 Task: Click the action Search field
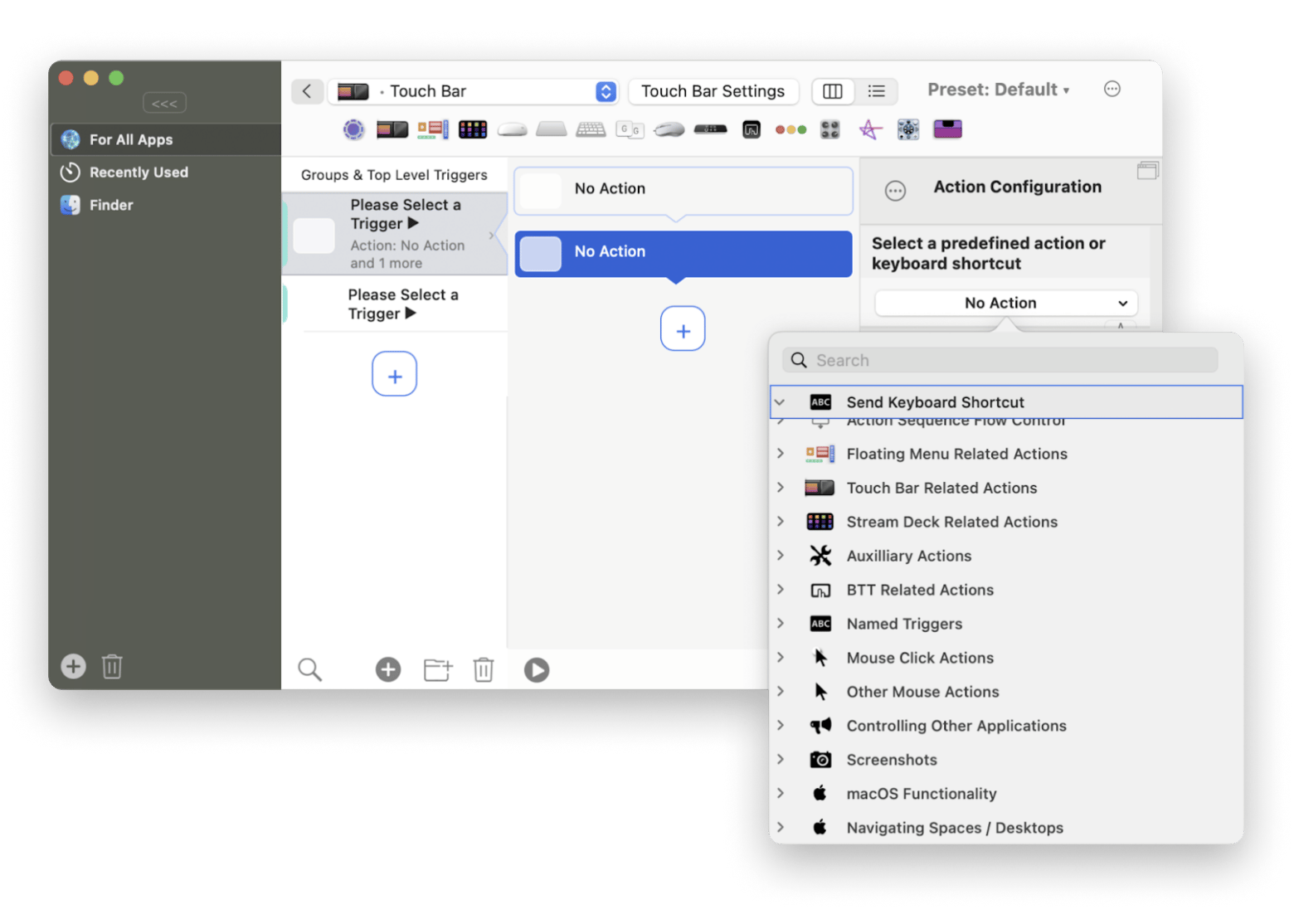(1000, 360)
